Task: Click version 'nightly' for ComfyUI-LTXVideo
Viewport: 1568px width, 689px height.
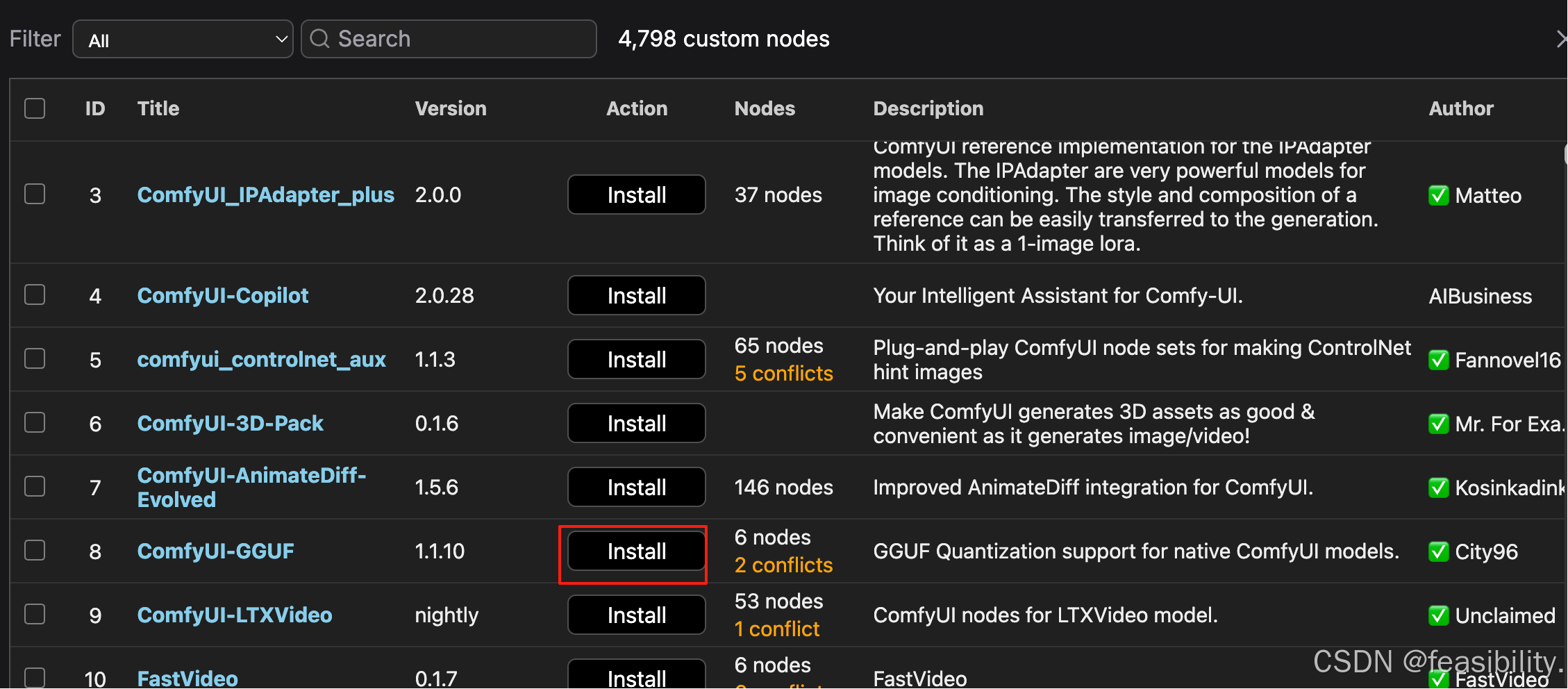Action: pyautogui.click(x=447, y=615)
